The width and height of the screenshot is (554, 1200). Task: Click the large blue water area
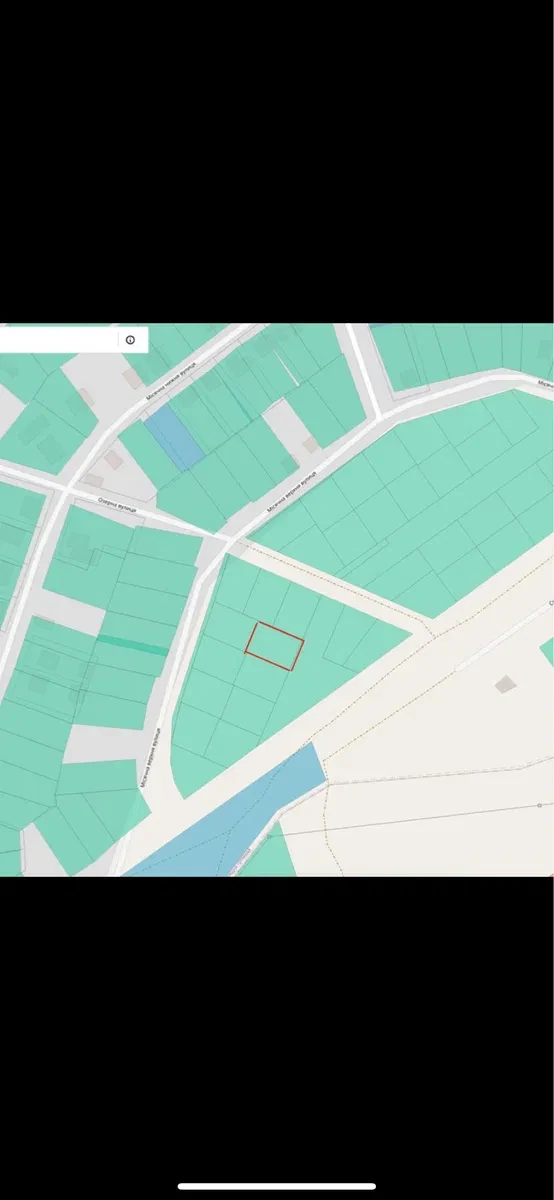(230, 820)
